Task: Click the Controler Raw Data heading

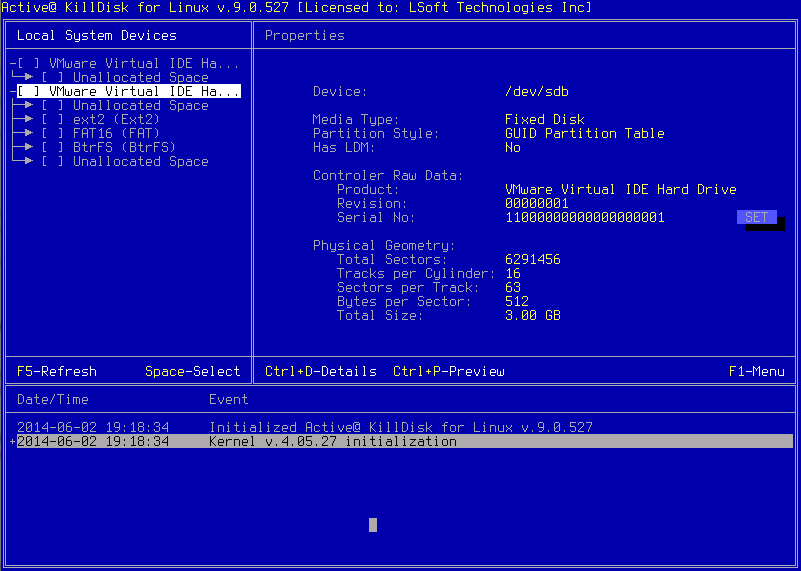Action: 388,176
